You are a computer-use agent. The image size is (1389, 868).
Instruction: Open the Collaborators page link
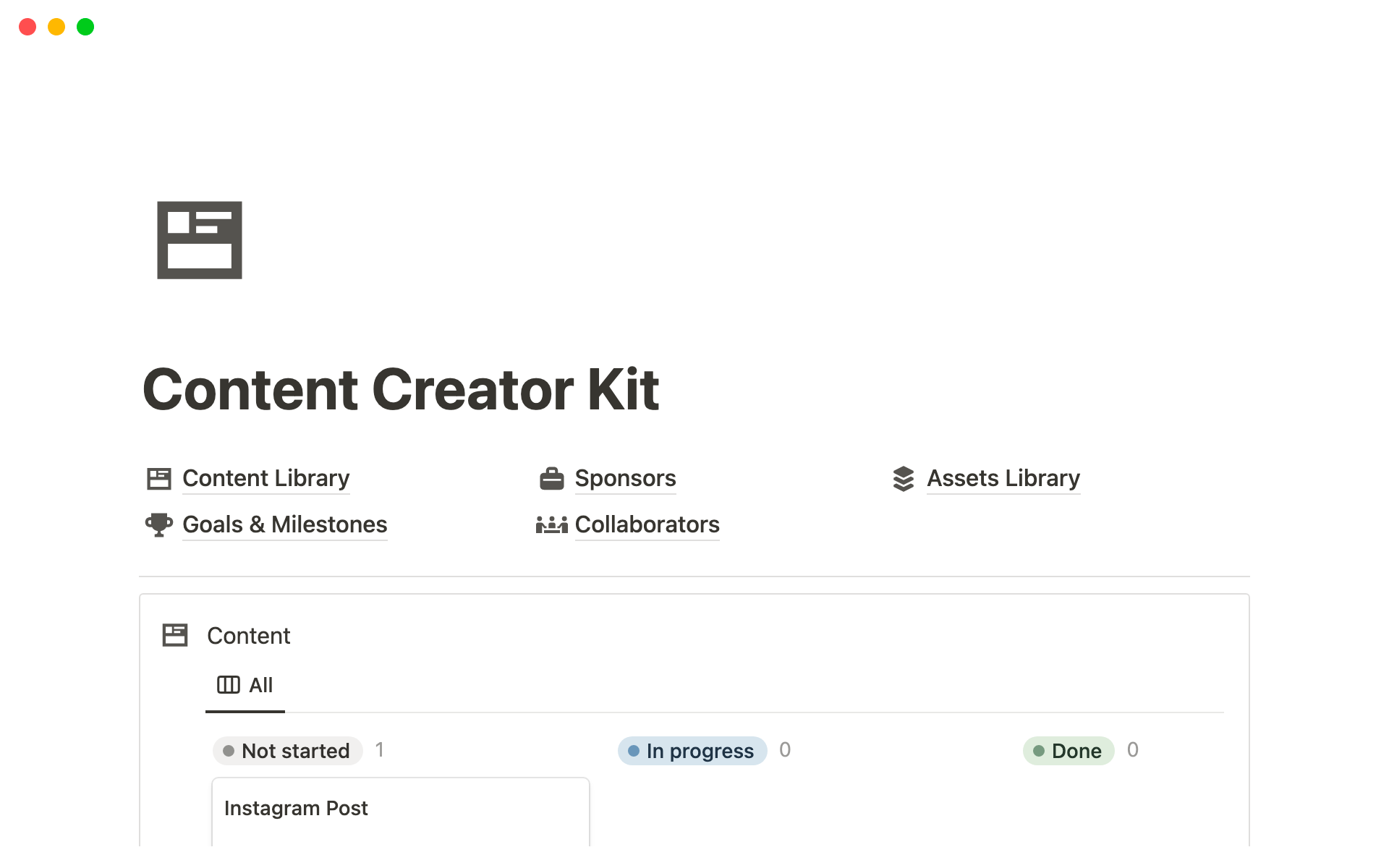pyautogui.click(x=647, y=524)
